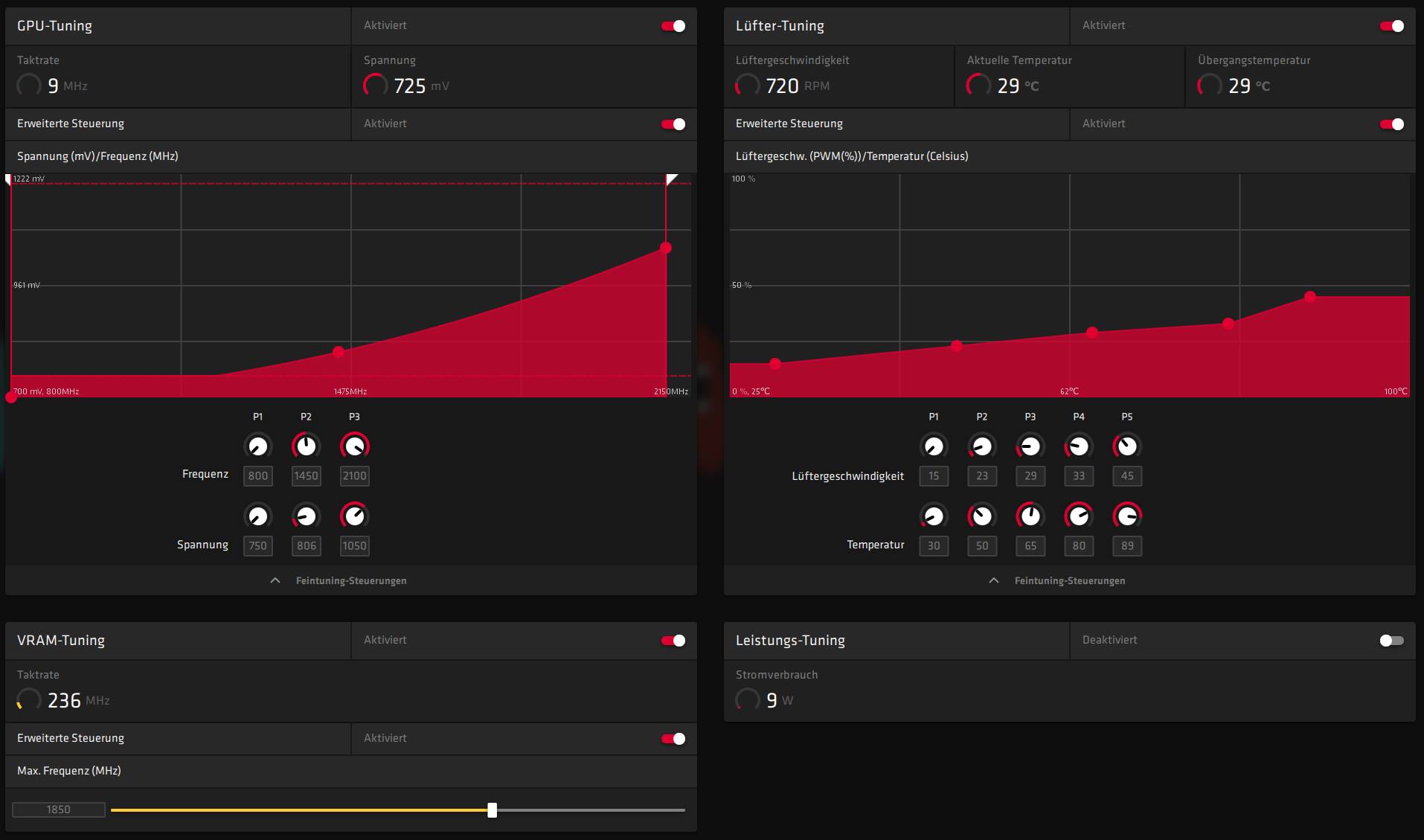Click the P2 Frequenz knob in GPU-Tuning
This screenshot has width=1424, height=840.
[x=306, y=446]
